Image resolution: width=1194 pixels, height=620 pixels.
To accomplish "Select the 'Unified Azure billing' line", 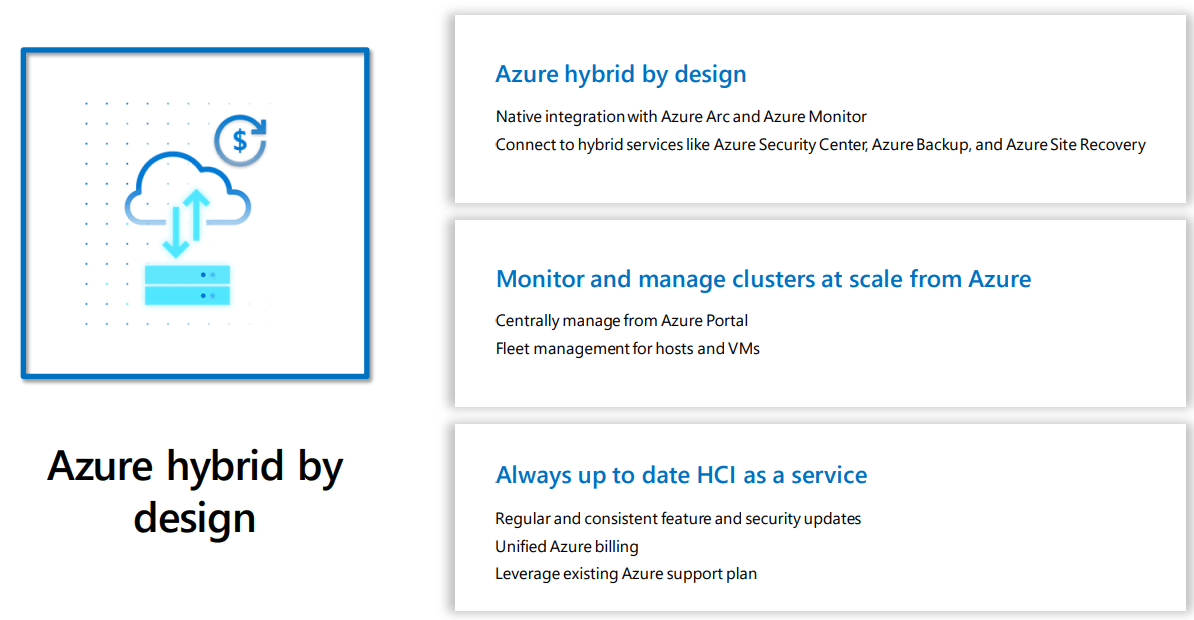I will (566, 547).
